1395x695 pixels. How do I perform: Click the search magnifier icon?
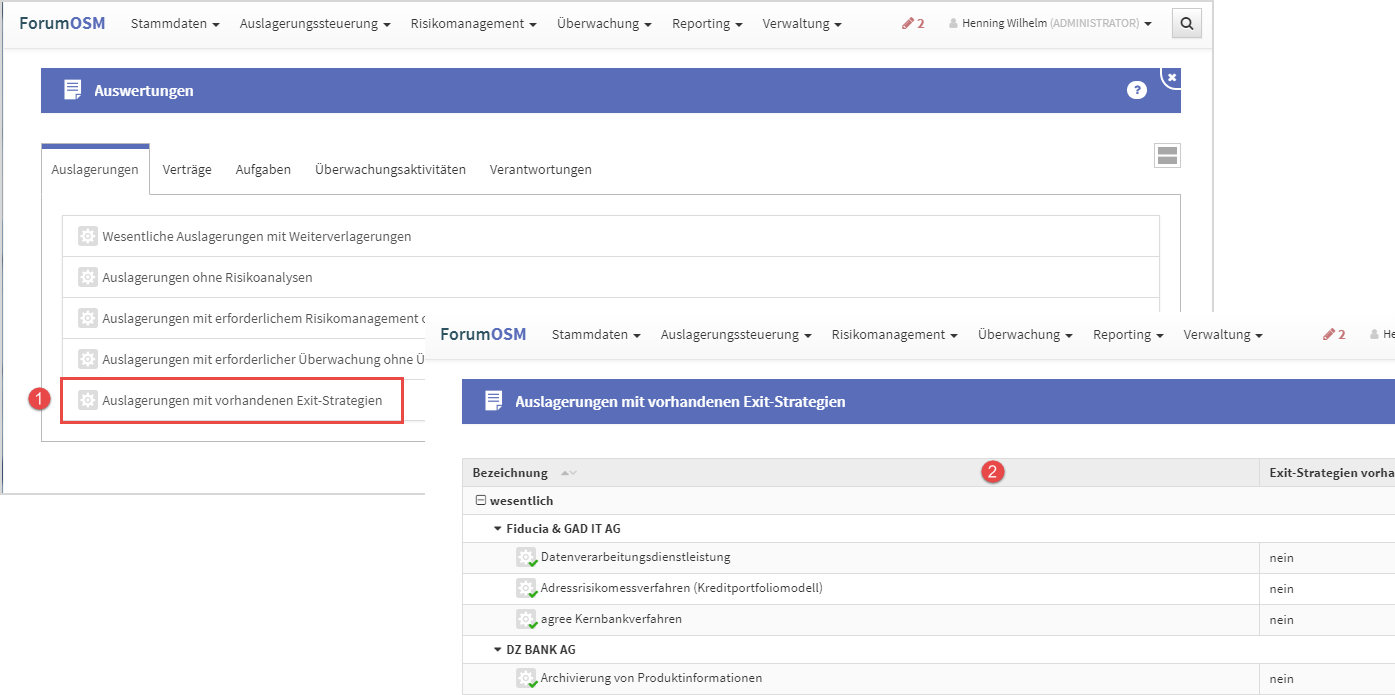tap(1186, 23)
